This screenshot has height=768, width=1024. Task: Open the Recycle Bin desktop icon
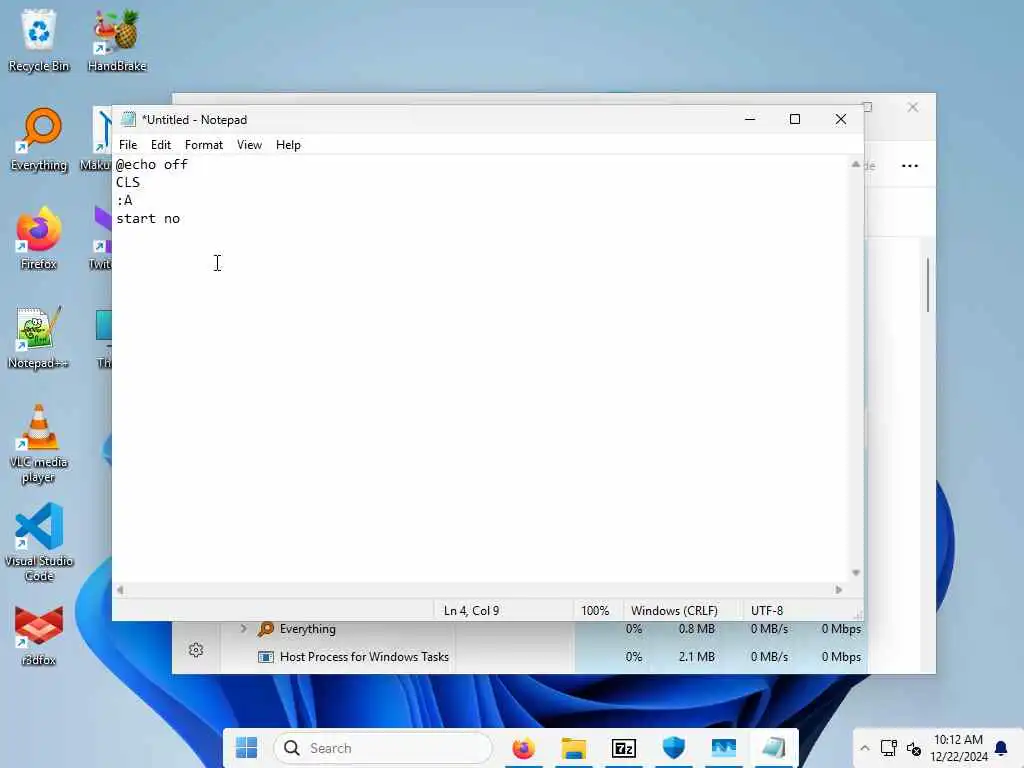(x=39, y=40)
